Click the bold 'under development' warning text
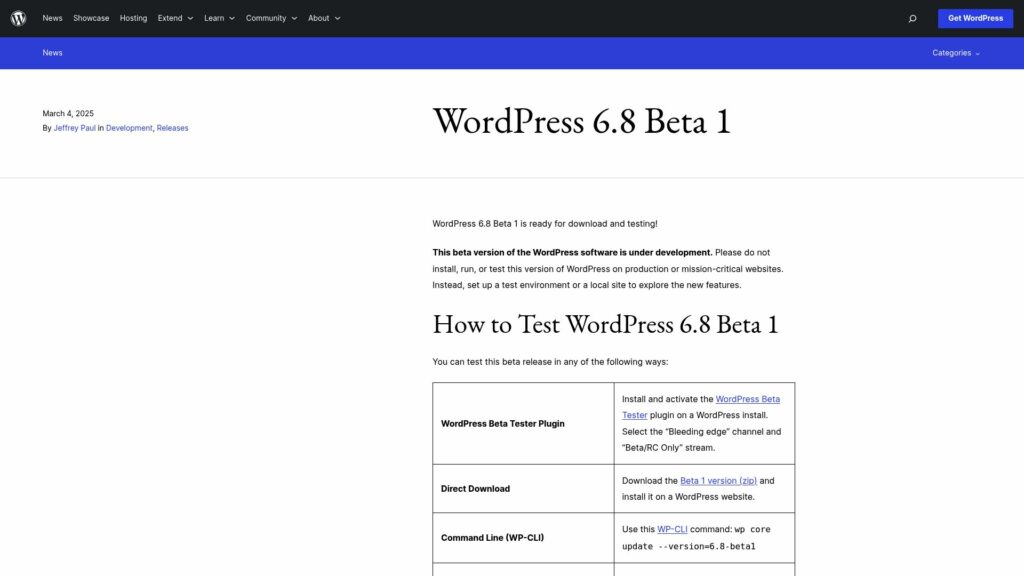1024x576 pixels. tap(572, 252)
